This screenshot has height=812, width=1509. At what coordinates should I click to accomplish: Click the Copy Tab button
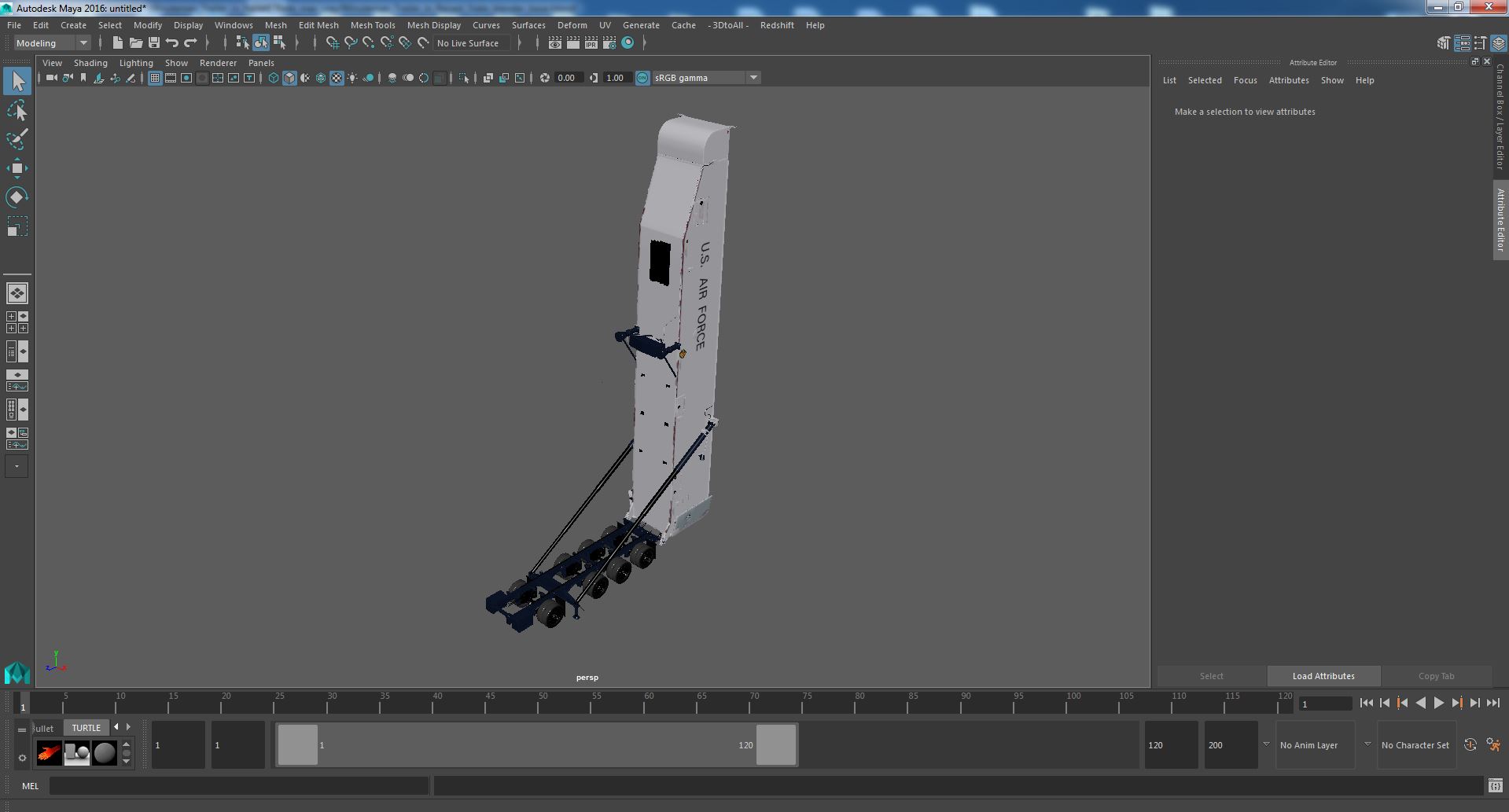point(1436,676)
